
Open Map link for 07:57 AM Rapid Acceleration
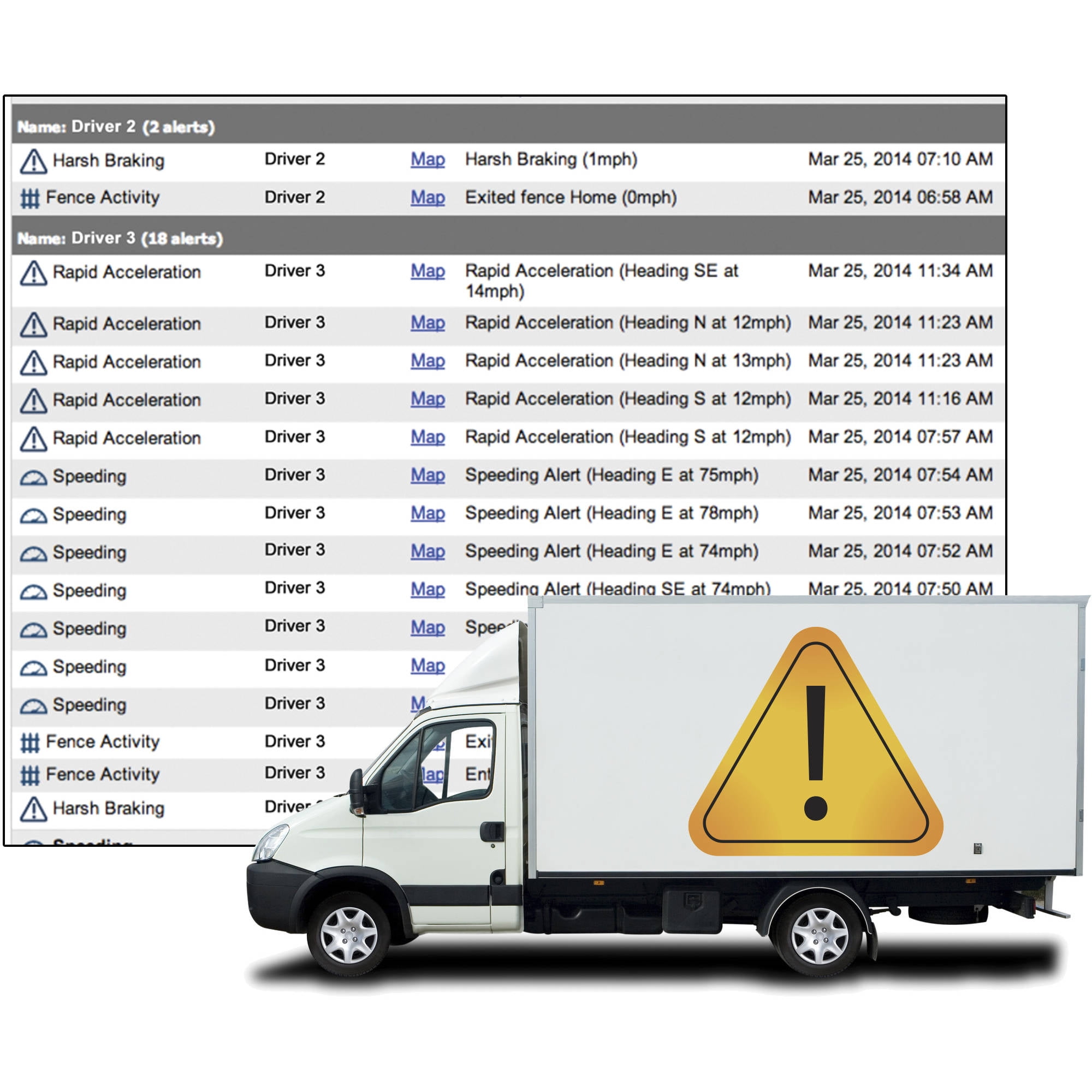point(428,437)
